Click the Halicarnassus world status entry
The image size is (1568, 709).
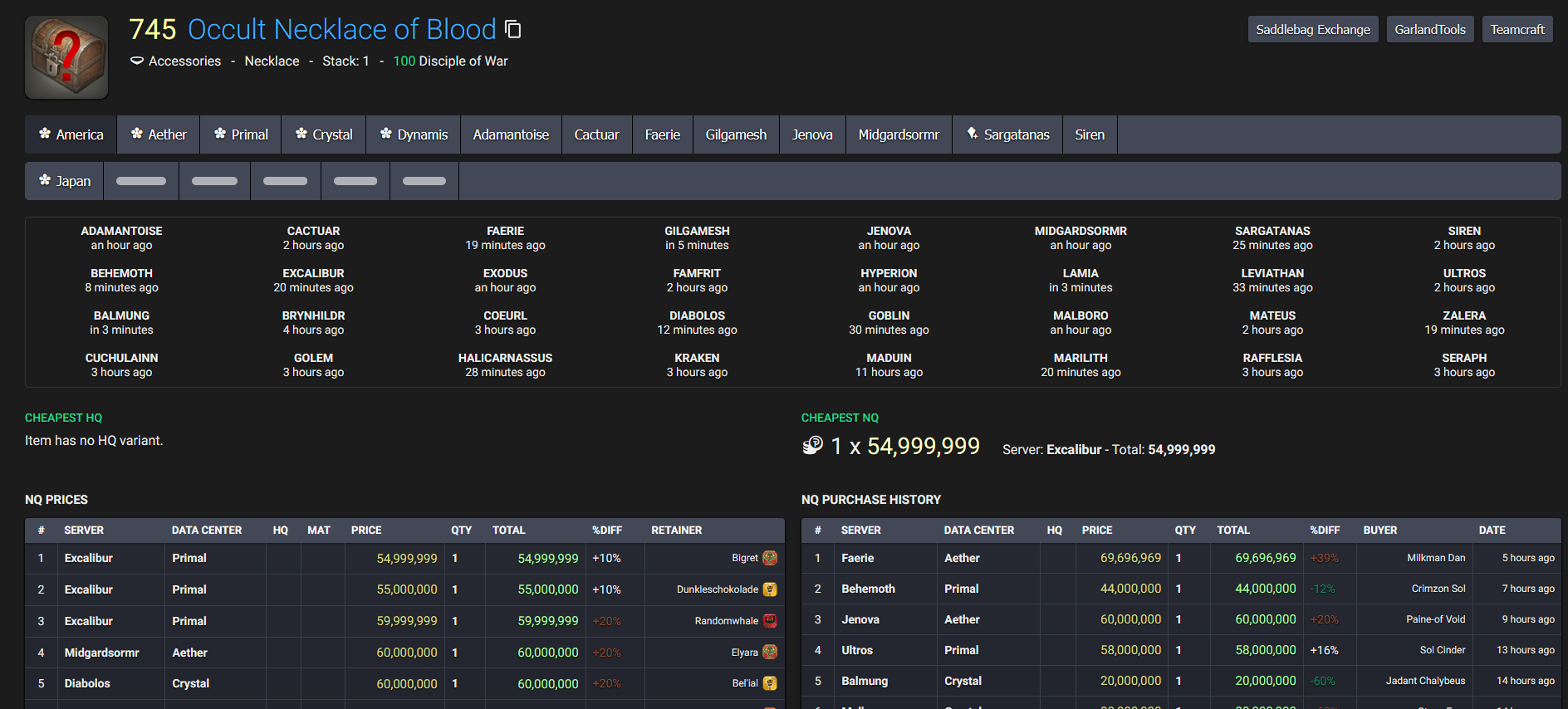[505, 365]
